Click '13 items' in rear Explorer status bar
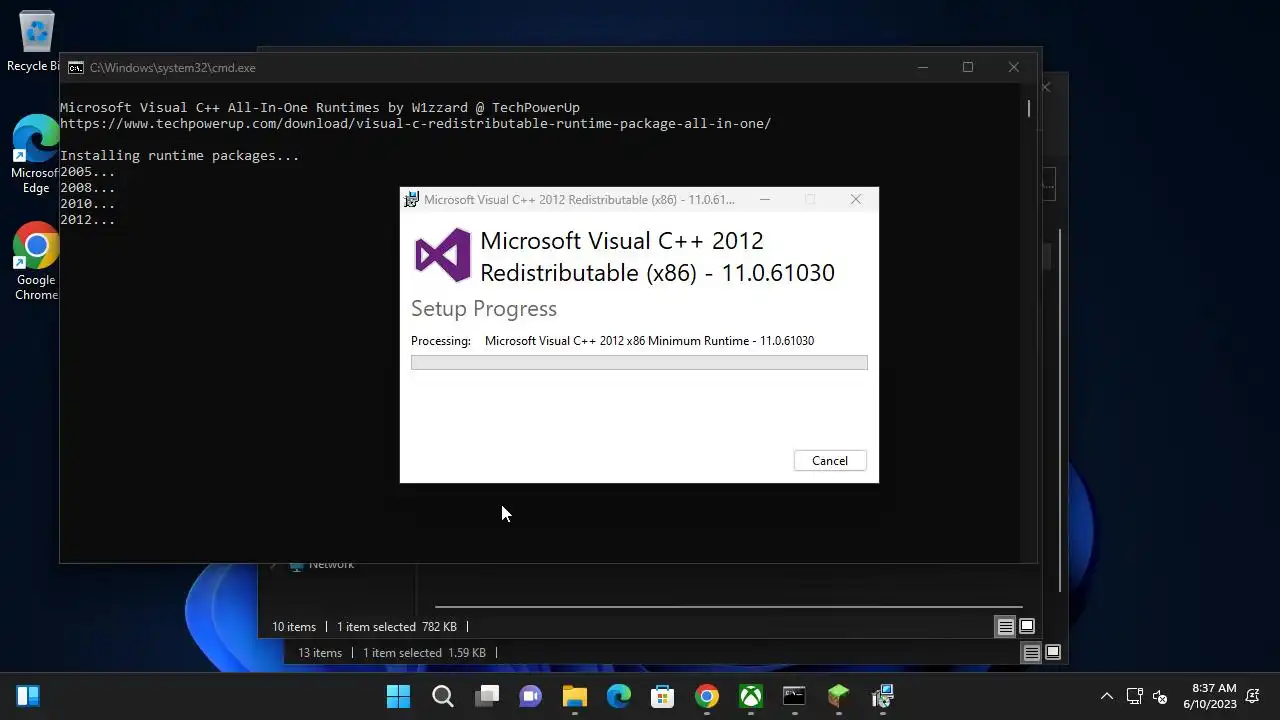This screenshot has height=720, width=1280. [320, 653]
